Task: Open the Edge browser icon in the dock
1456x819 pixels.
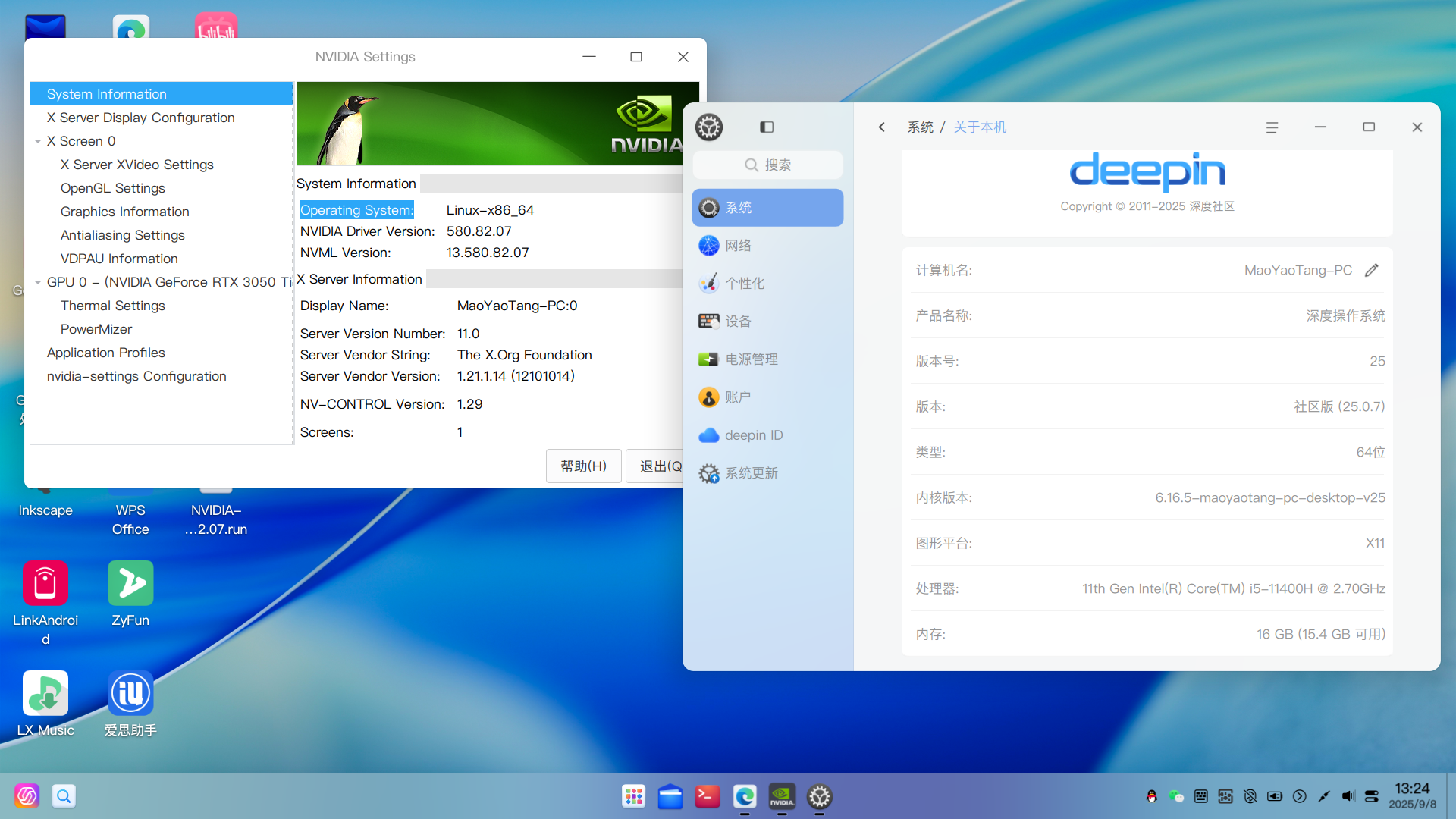Action: pos(745,796)
